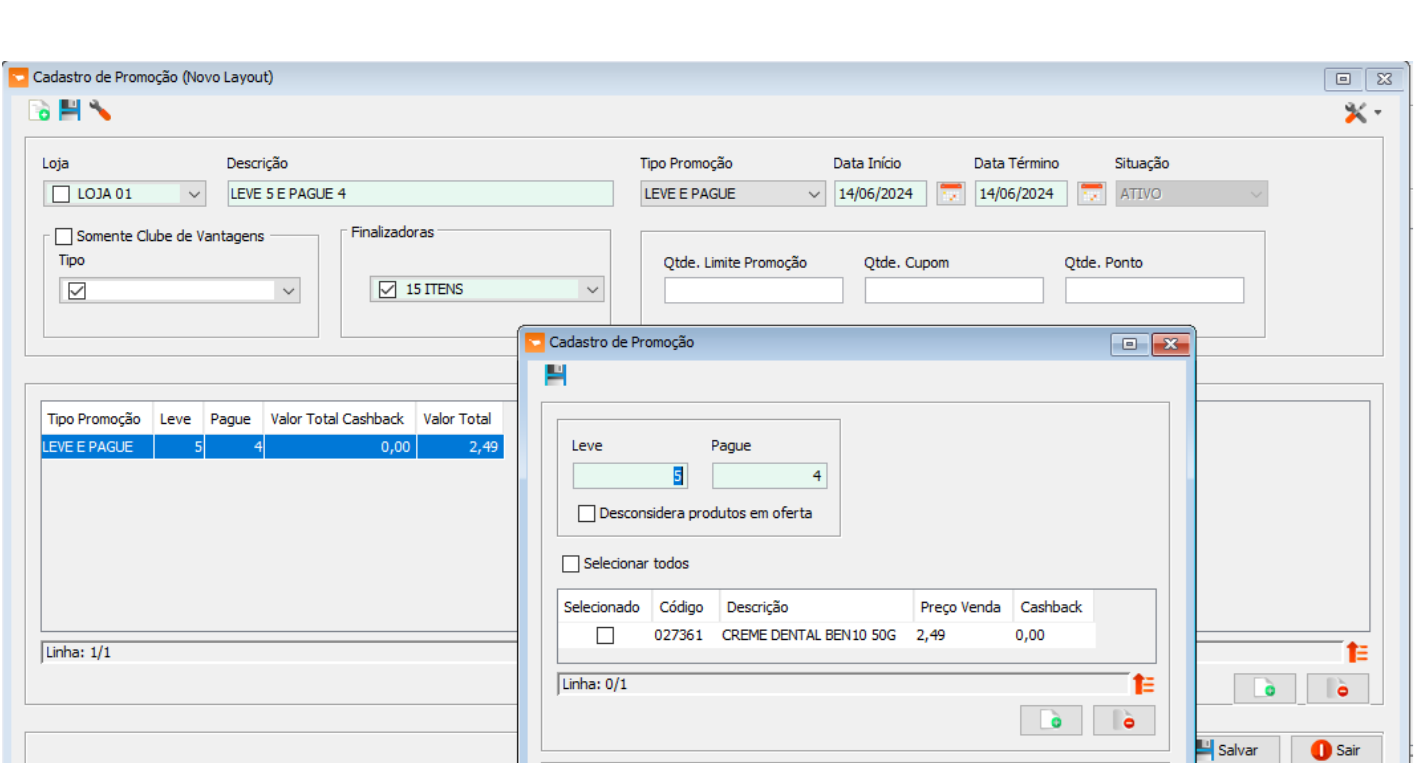Click the new document icon in main toolbar
1415x763 pixels.
39,111
